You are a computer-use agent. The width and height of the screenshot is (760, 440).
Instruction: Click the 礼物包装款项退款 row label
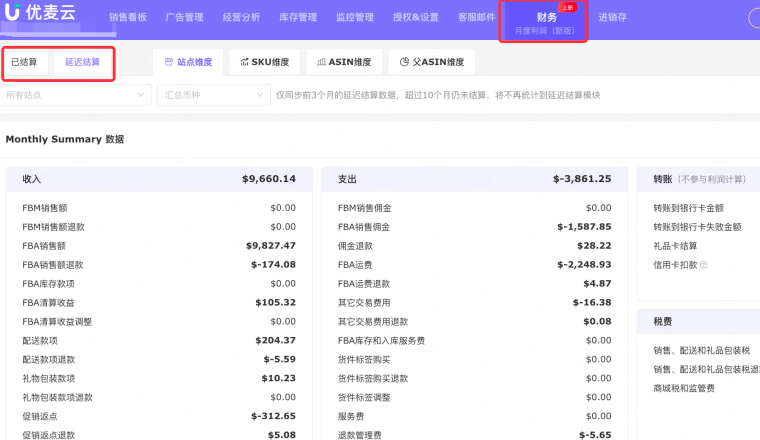pos(57,397)
